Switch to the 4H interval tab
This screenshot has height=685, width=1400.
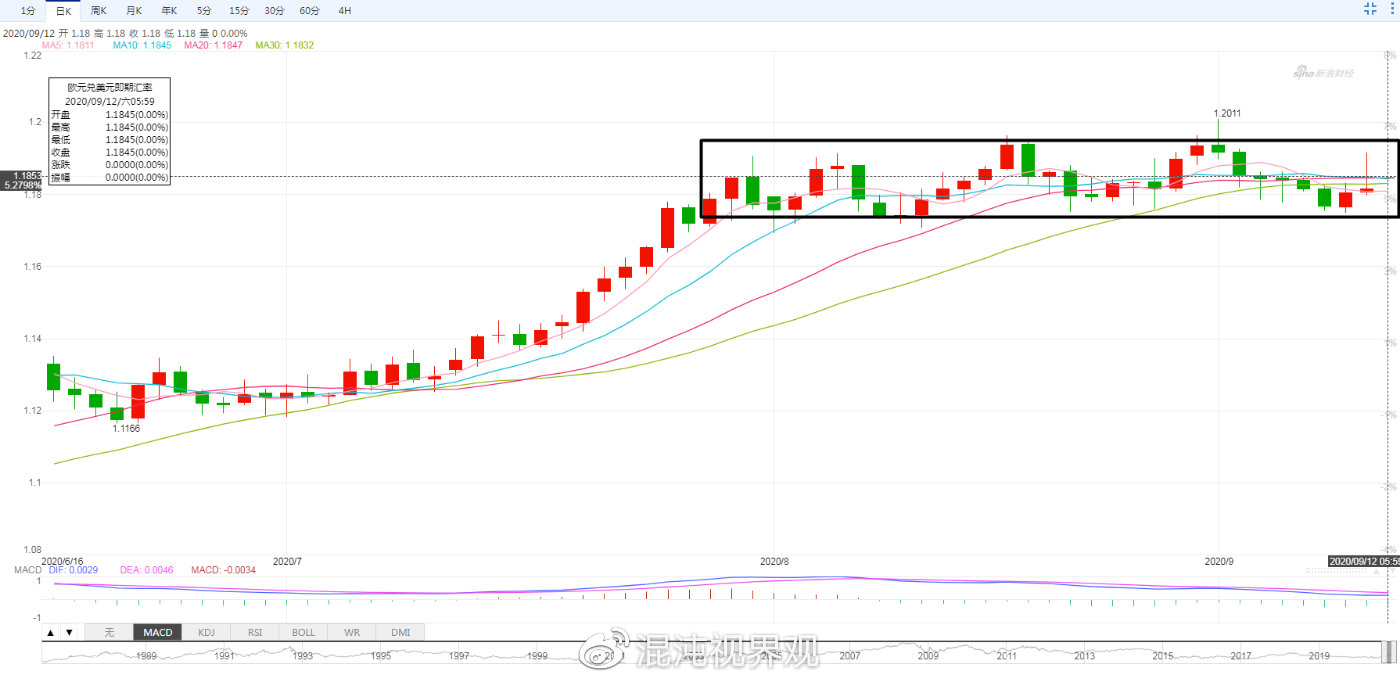tap(344, 10)
